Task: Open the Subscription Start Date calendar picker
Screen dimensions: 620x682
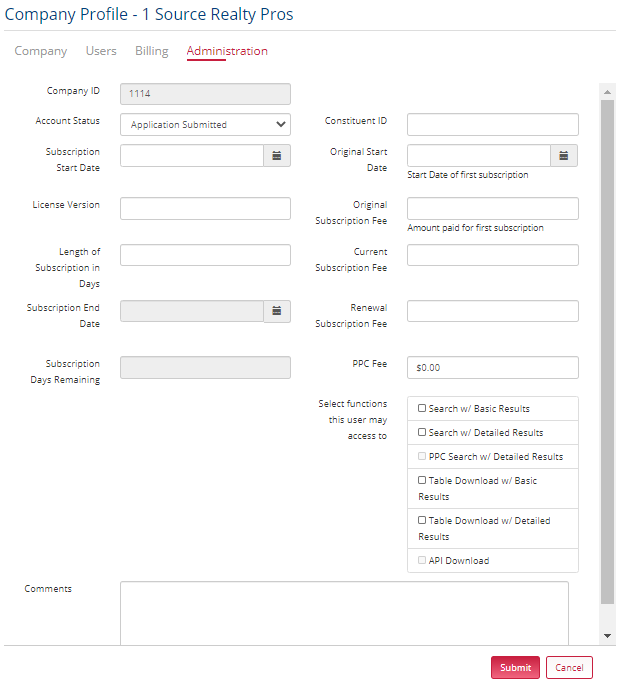Action: point(277,156)
